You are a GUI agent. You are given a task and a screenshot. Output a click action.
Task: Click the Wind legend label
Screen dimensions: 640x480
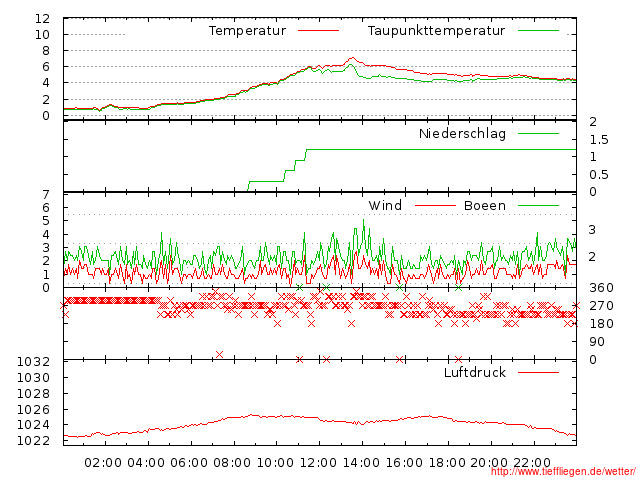385,206
